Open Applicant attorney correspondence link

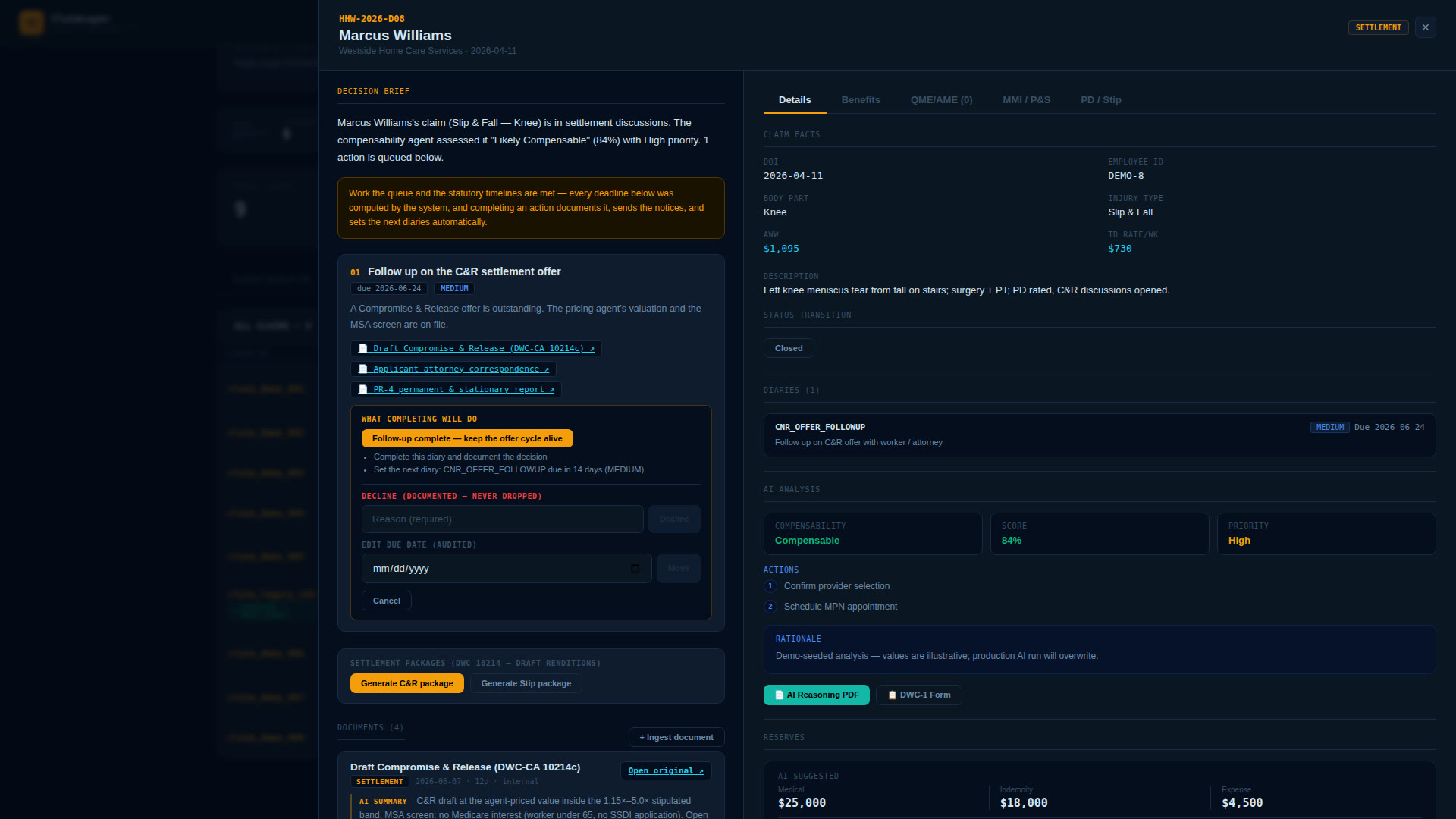453,369
